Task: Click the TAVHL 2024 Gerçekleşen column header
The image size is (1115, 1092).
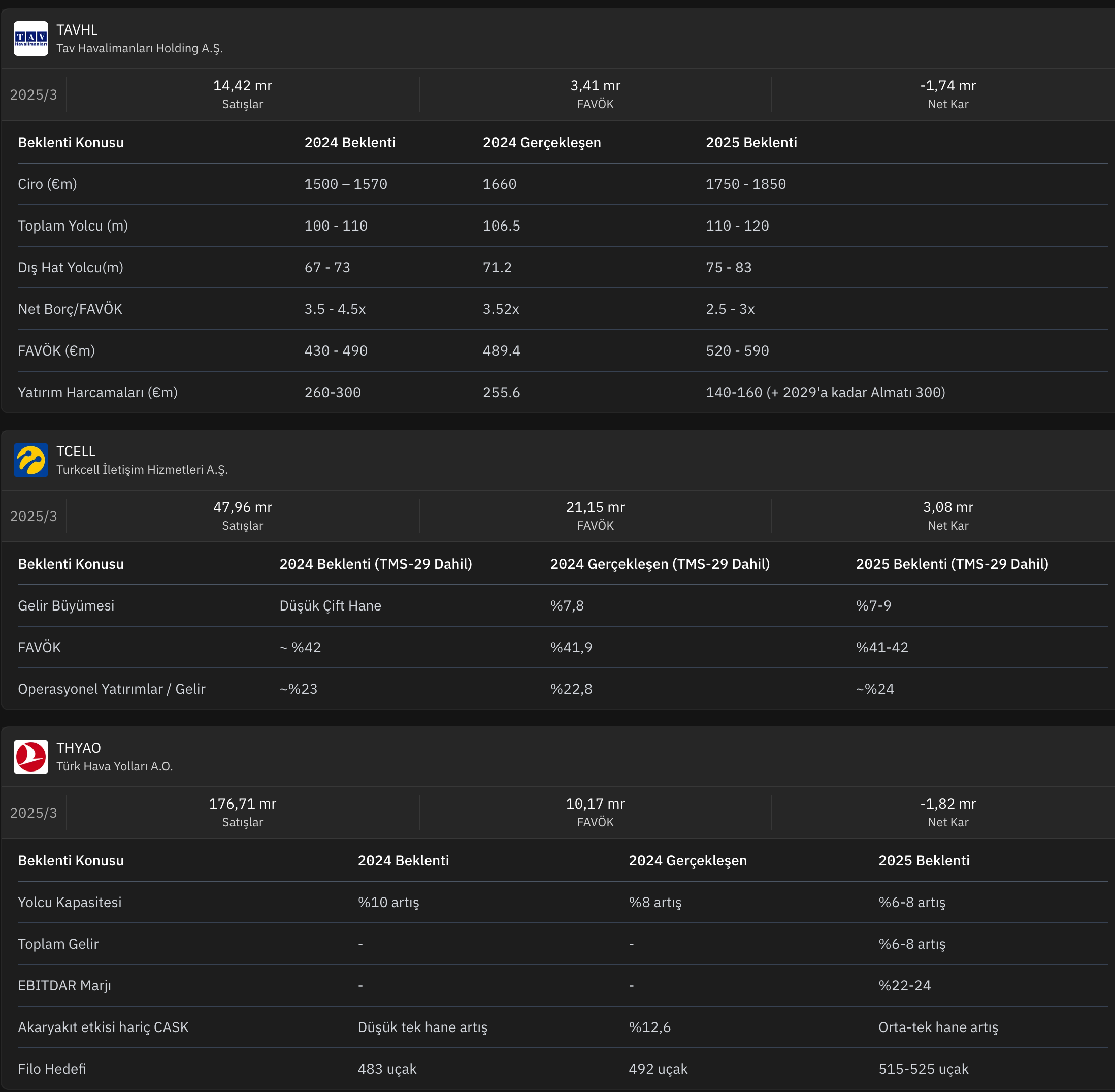Action: point(542,143)
